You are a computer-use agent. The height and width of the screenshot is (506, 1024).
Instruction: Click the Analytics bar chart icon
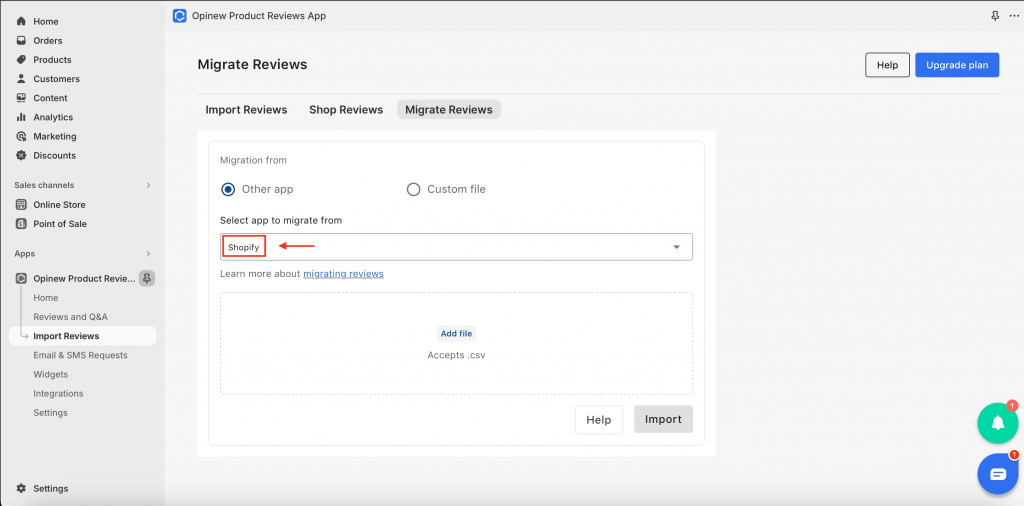pyautogui.click(x=21, y=117)
